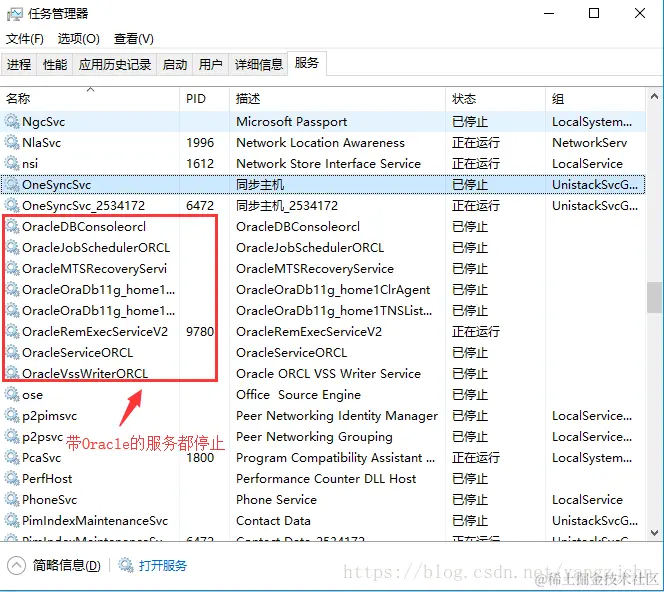
Task: Click 简略信息(D) label
Action: click(66, 566)
